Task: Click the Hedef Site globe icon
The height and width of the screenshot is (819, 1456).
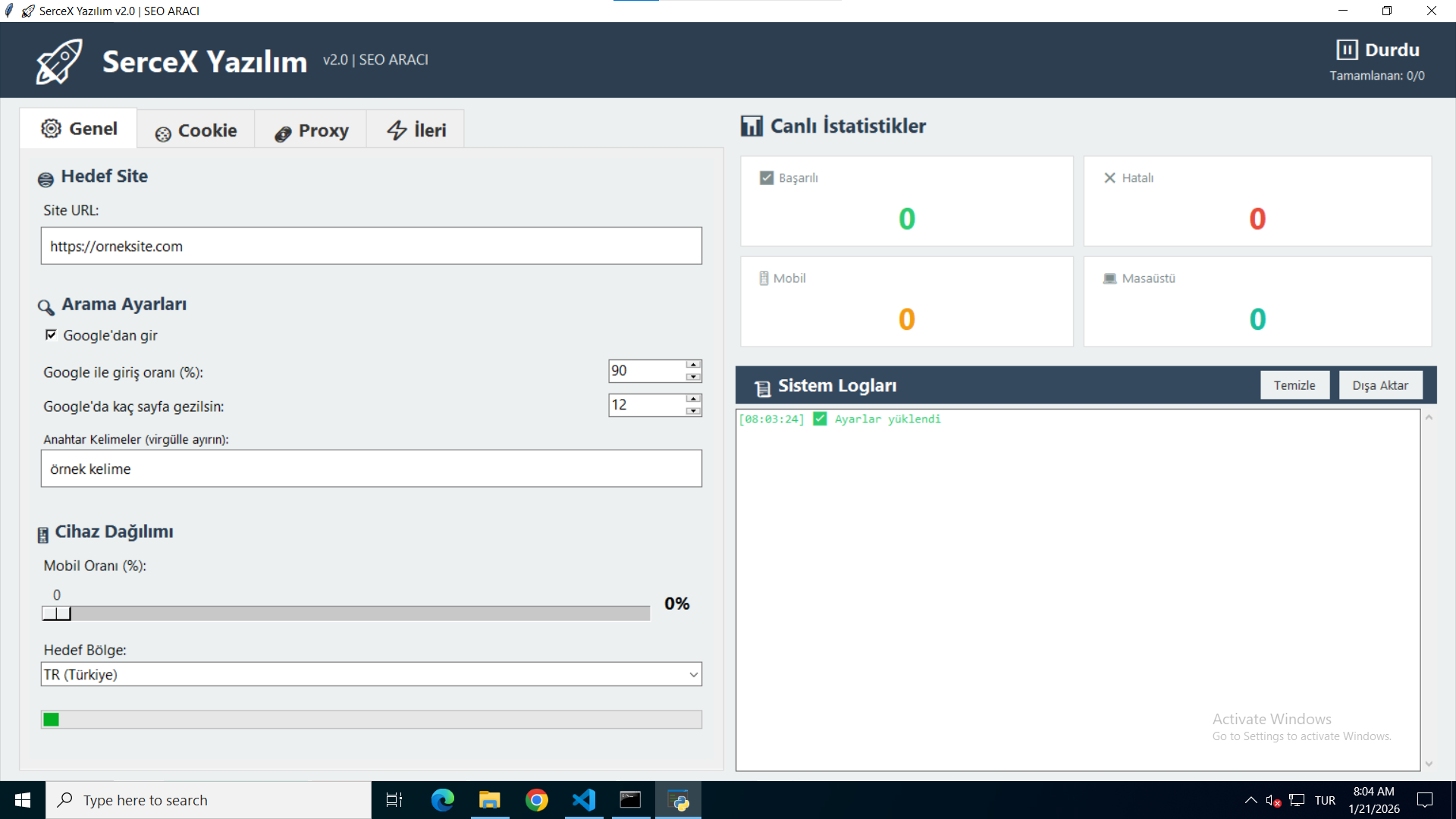Action: [45, 179]
